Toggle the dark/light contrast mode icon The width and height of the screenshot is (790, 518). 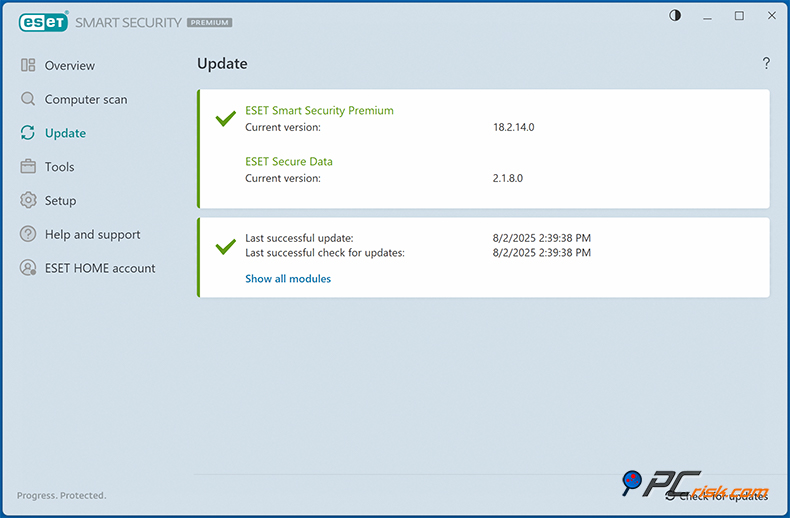pyautogui.click(x=675, y=16)
